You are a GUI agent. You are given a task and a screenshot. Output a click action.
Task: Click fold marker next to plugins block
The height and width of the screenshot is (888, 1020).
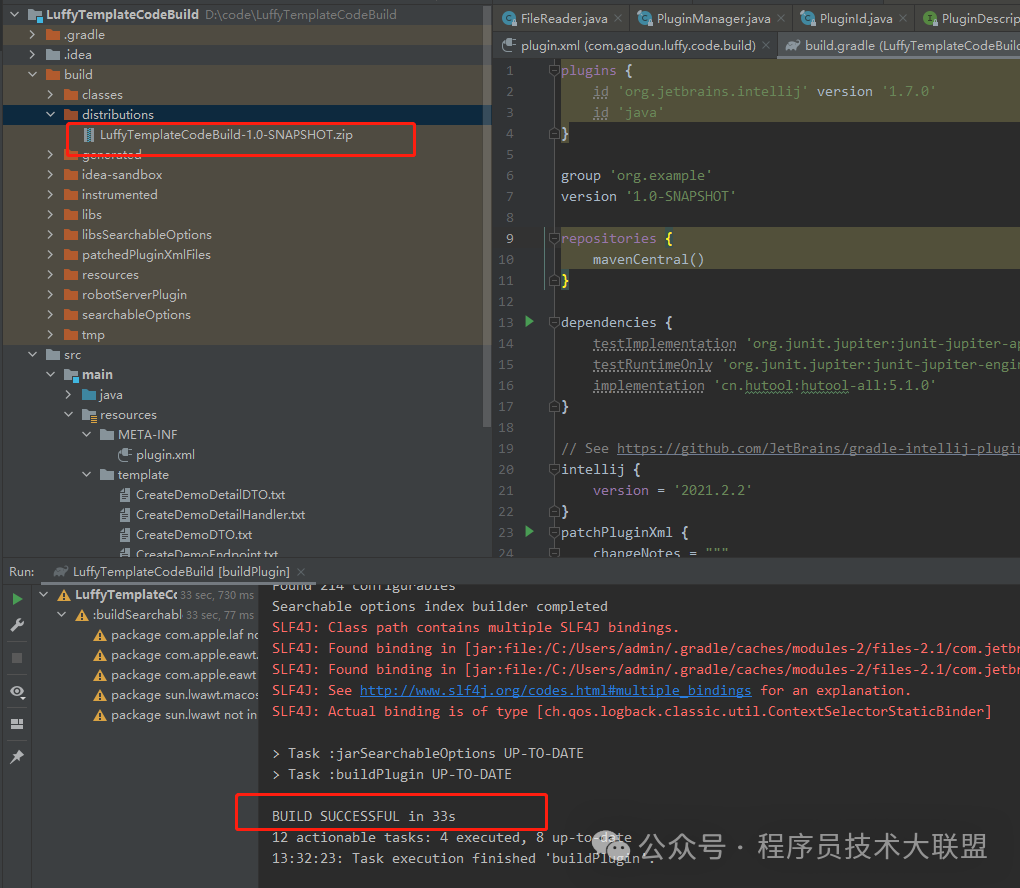tap(554, 70)
